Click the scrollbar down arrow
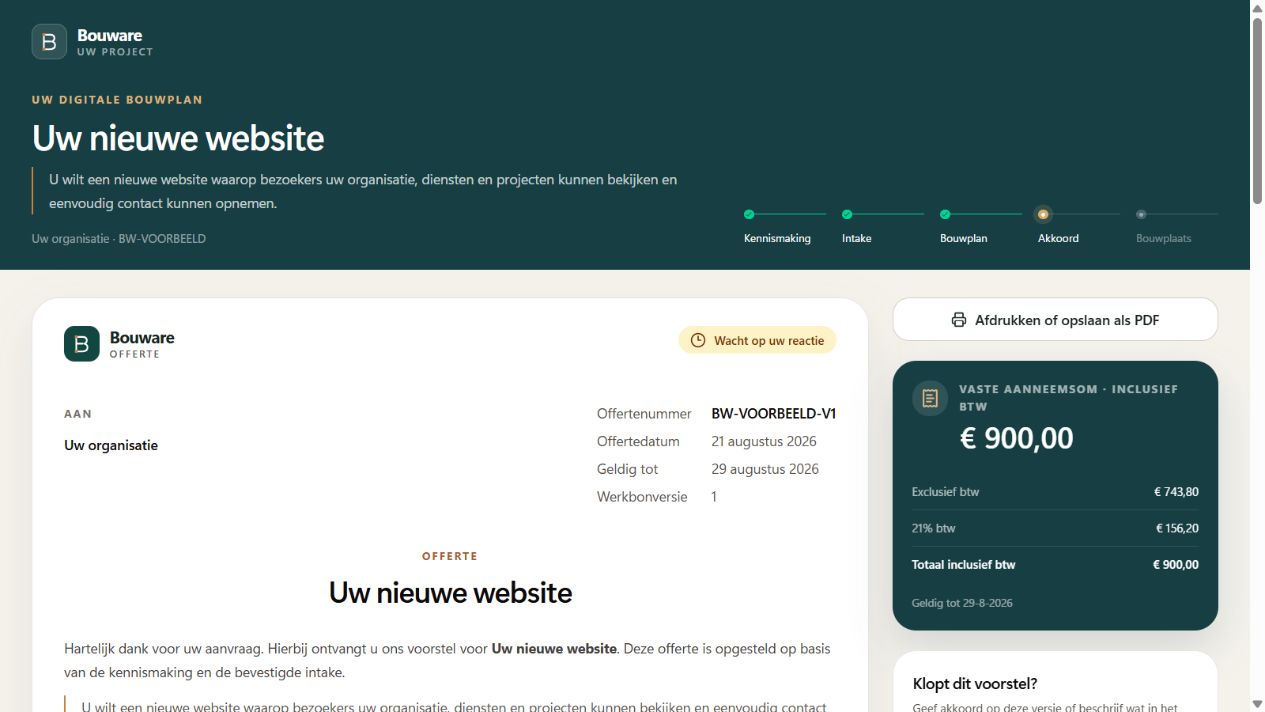This screenshot has height=712, width=1265. tap(1257, 704)
